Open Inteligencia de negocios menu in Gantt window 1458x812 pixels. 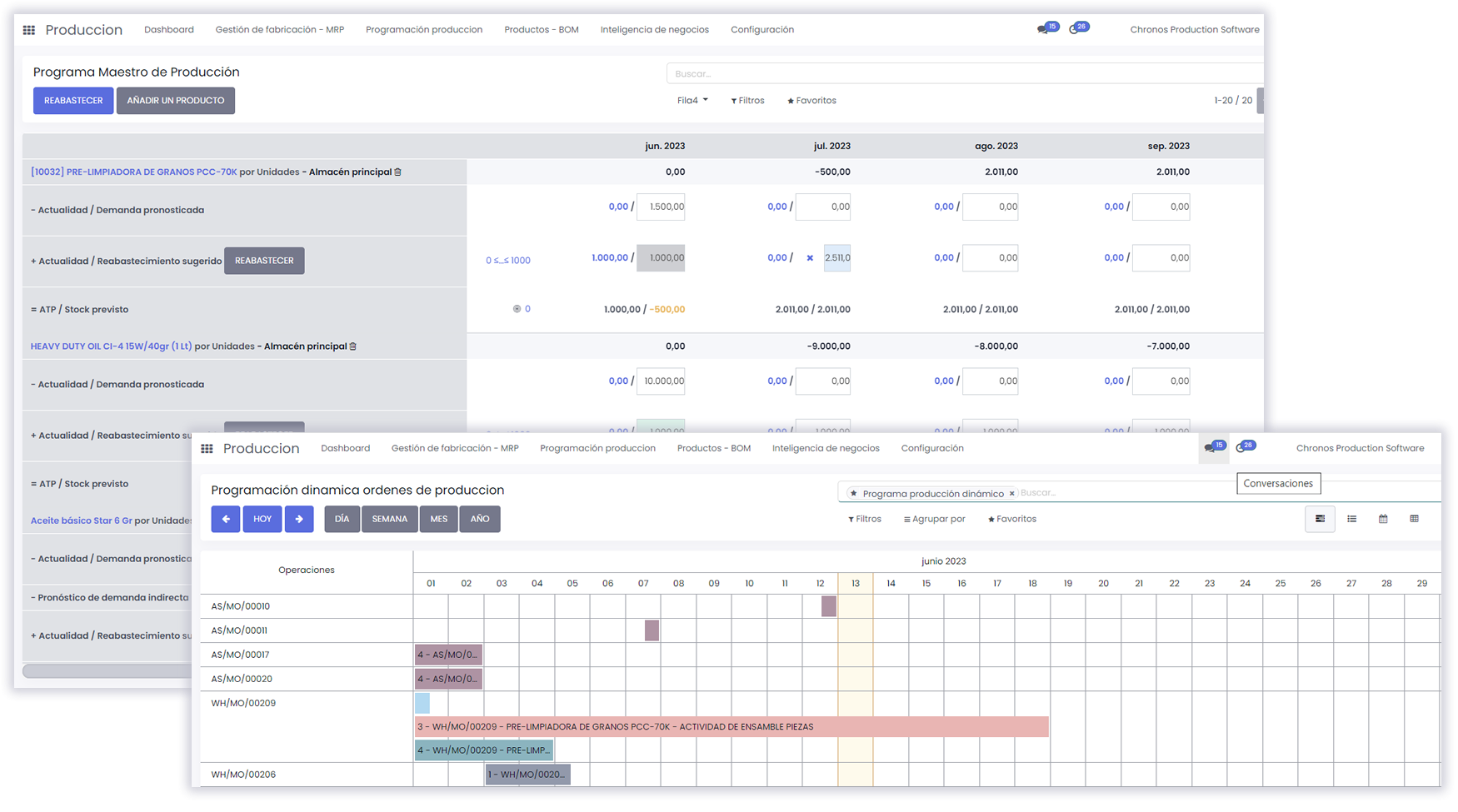click(x=825, y=448)
